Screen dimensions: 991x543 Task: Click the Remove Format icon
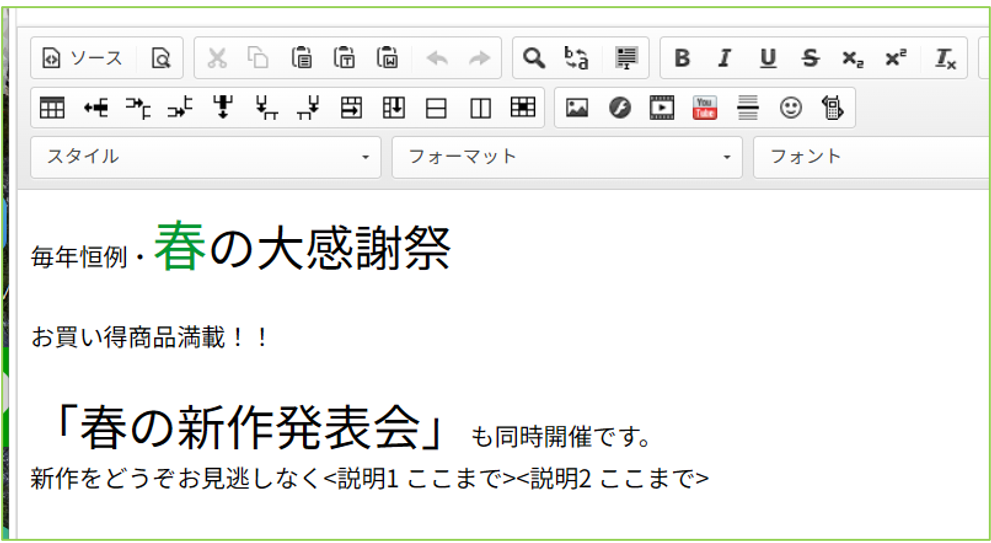coord(946,58)
